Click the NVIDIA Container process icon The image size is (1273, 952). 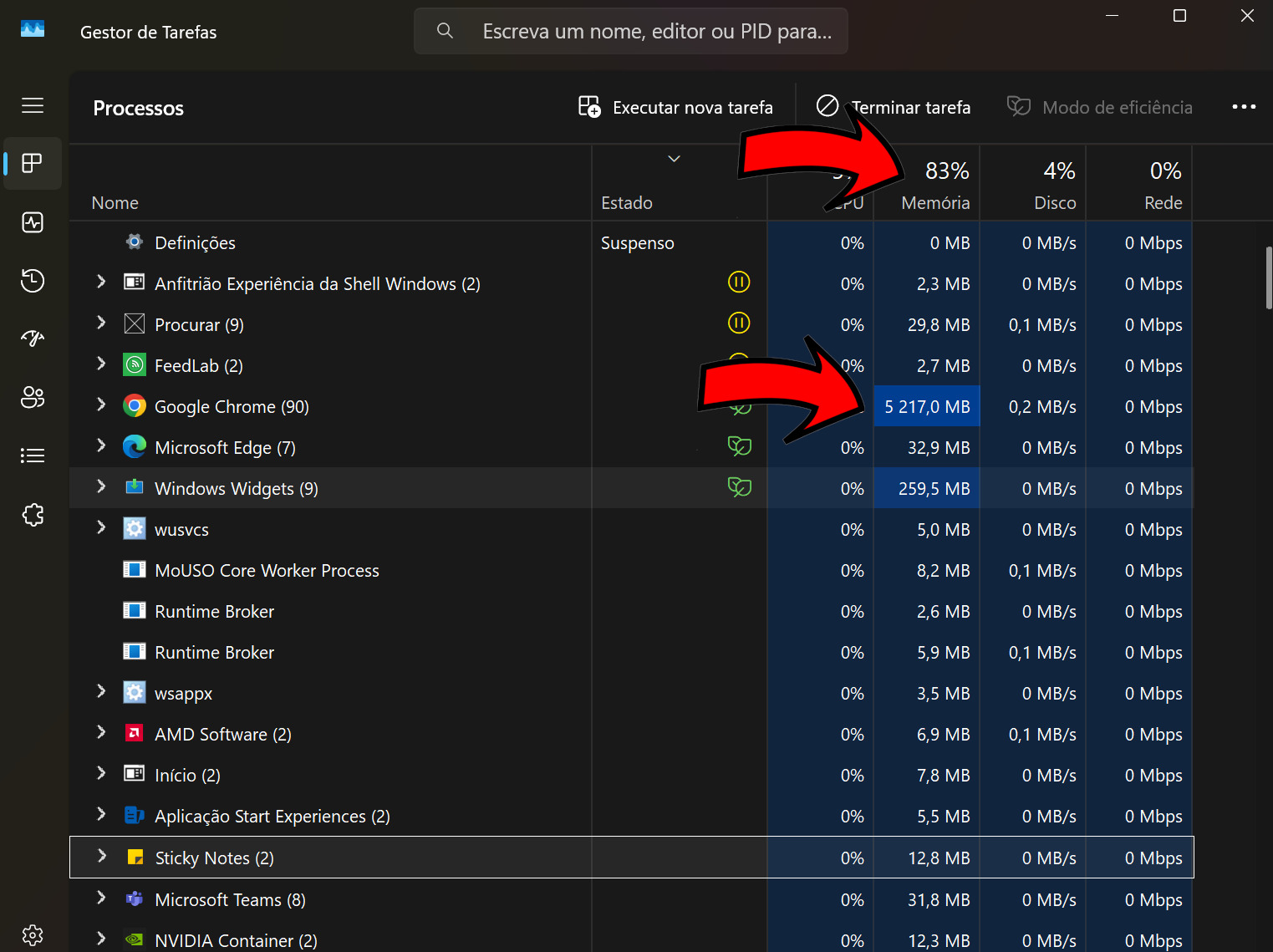tap(135, 940)
